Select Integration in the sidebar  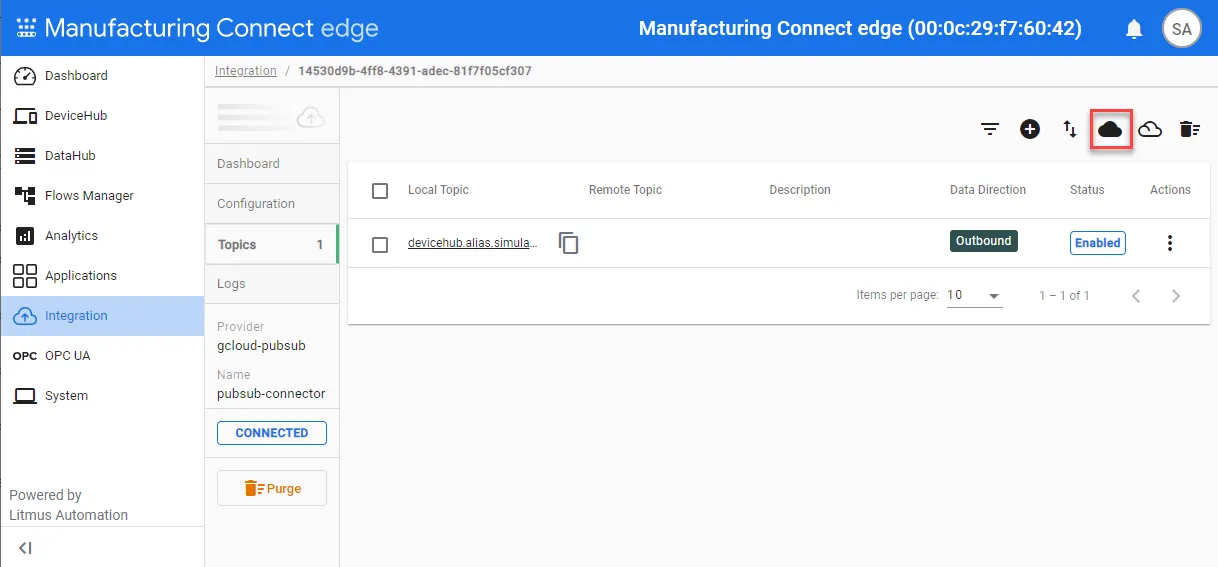[x=102, y=316]
